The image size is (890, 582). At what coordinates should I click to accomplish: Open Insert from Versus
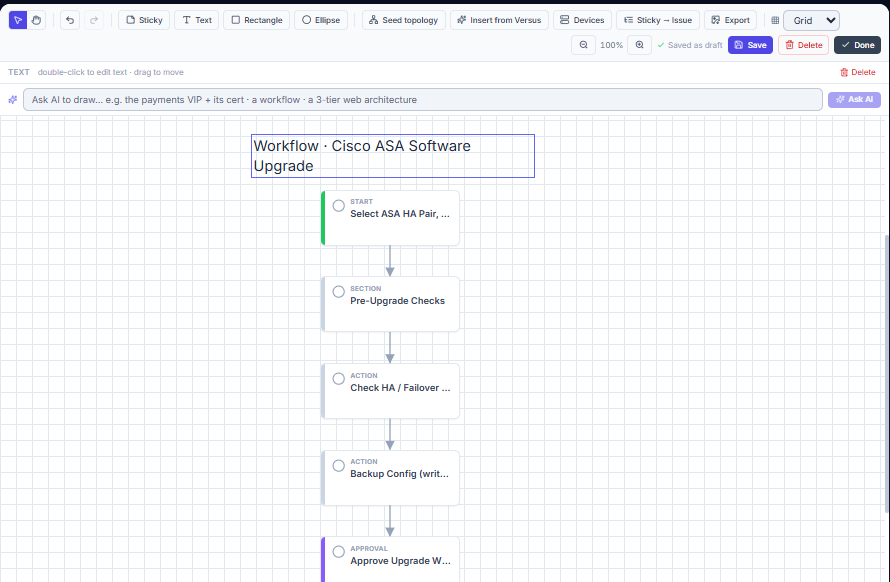pos(499,20)
